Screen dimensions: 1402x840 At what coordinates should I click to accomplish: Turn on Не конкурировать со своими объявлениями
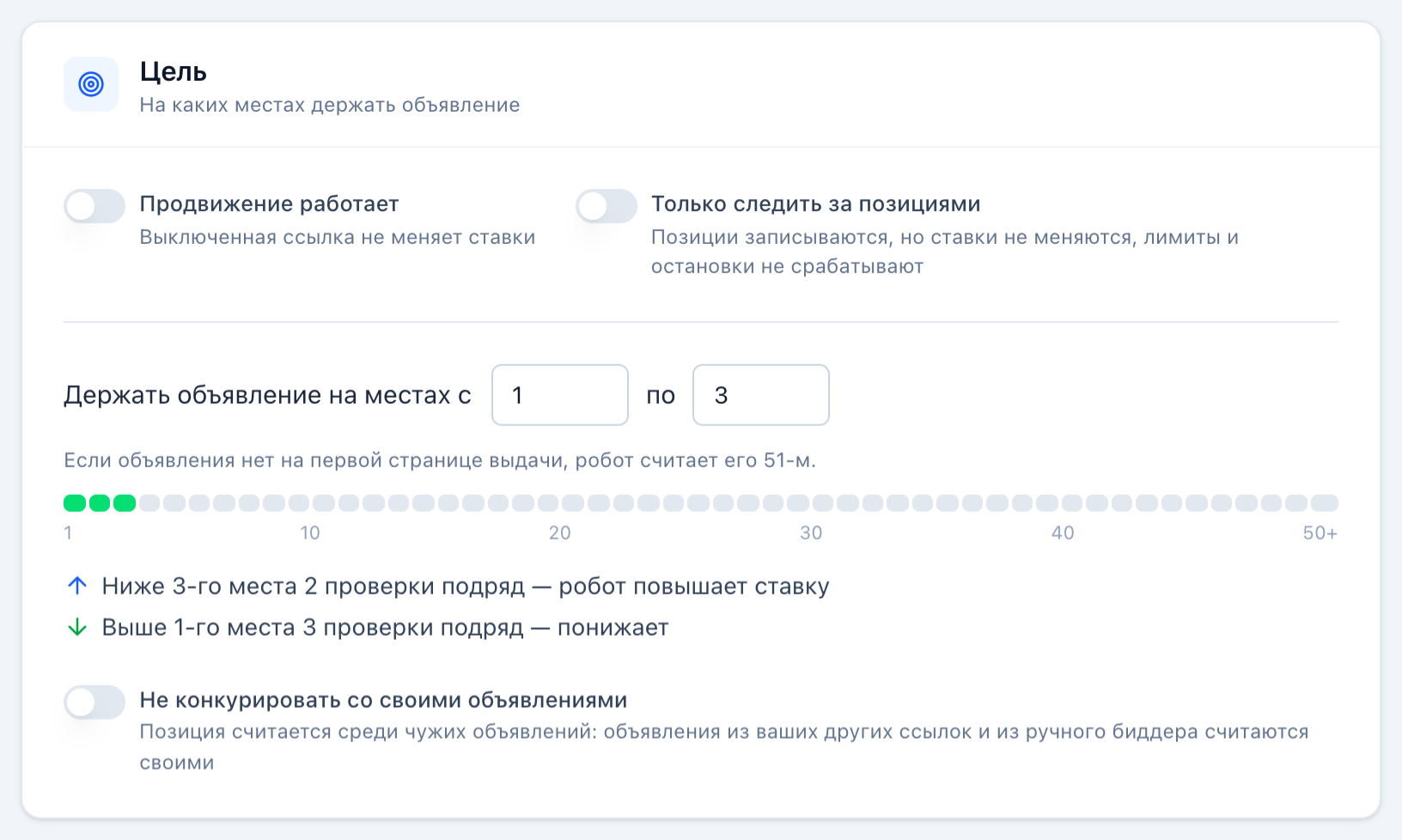pyautogui.click(x=94, y=702)
